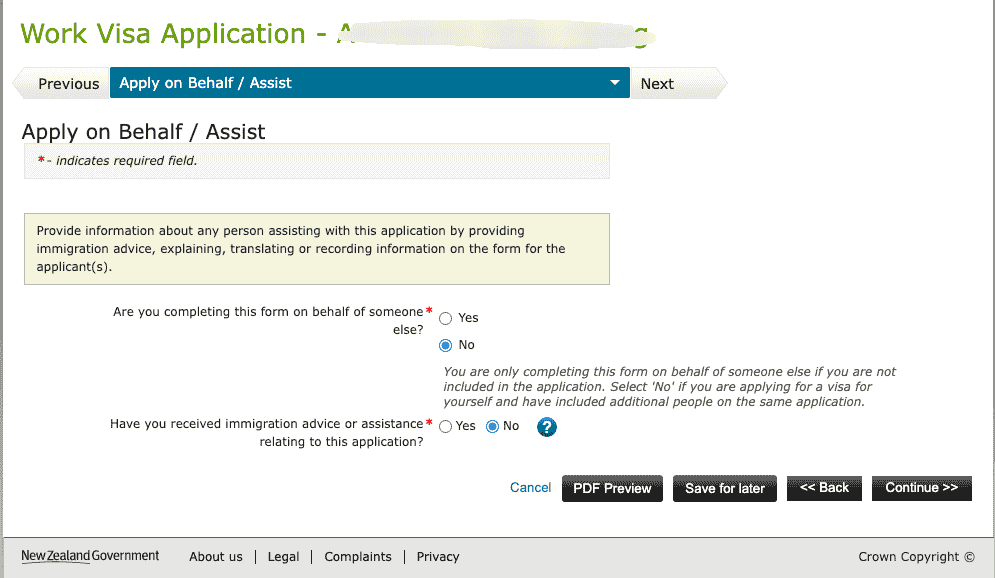Select Yes for received immigration advice
The width and height of the screenshot is (995, 578).
click(445, 425)
